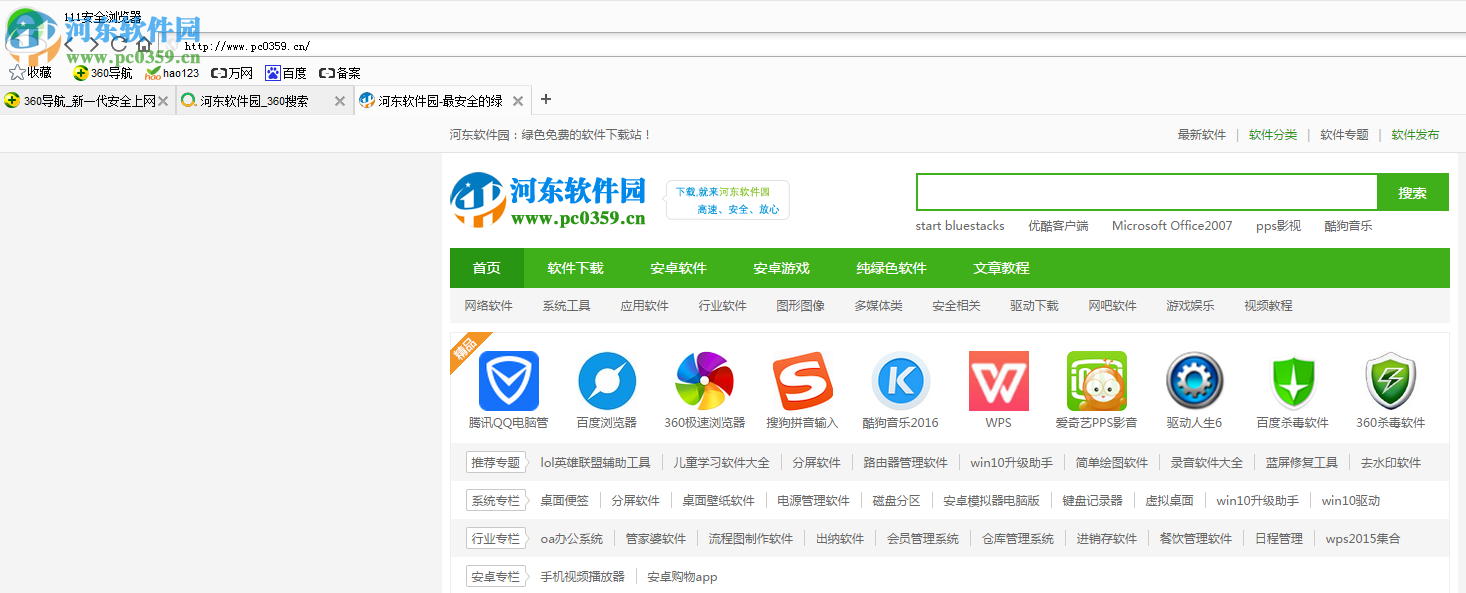Open the wps2015集合 link
1466x593 pixels.
click(1363, 539)
